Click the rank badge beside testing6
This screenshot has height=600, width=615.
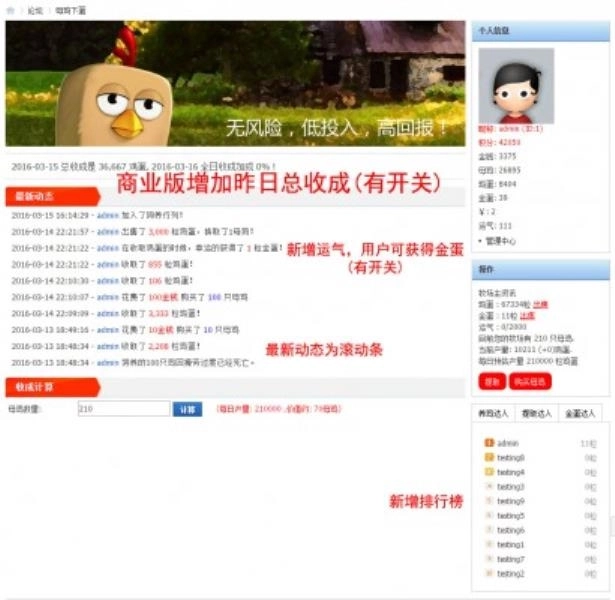point(489,530)
